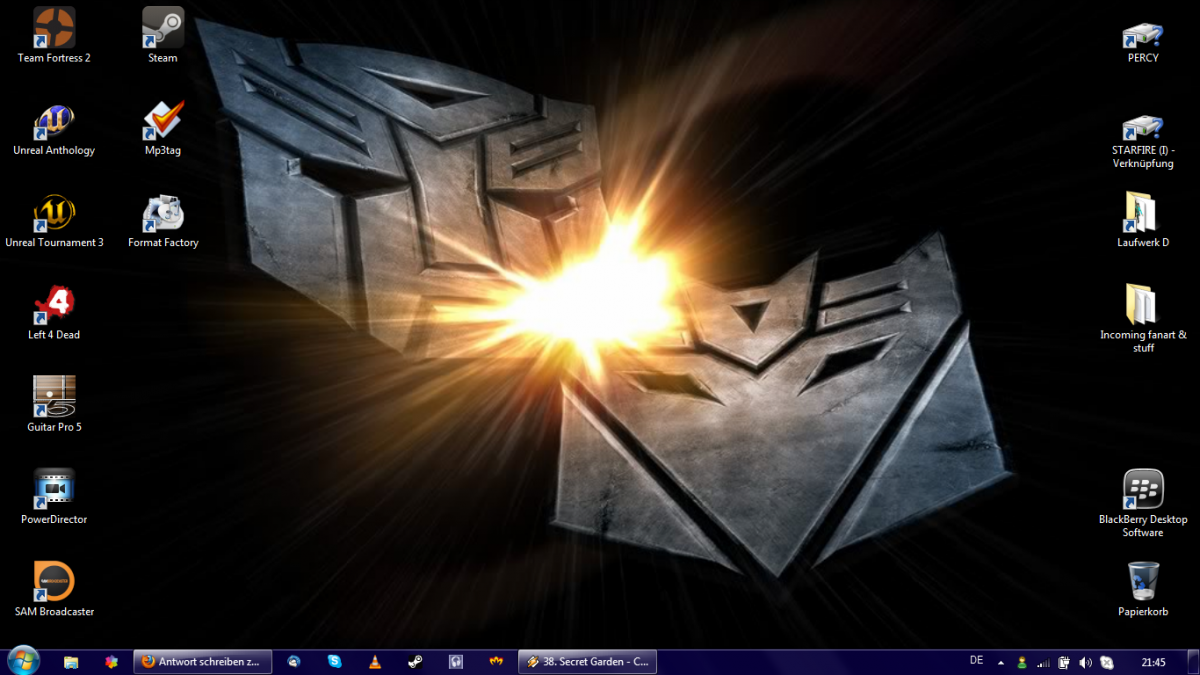Select the Steam desktop shortcut
Screen dimensions: 1200x675
[163, 28]
